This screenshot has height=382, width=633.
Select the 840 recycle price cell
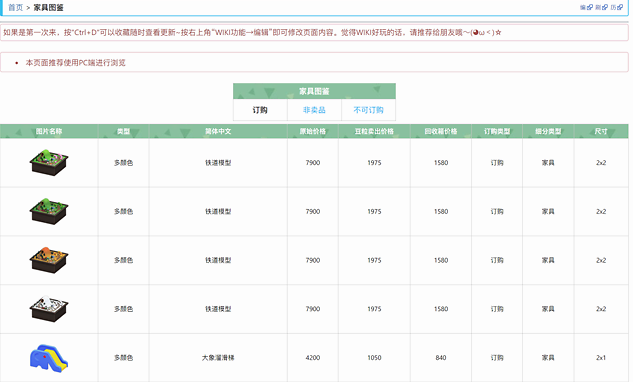pyautogui.click(x=441, y=358)
